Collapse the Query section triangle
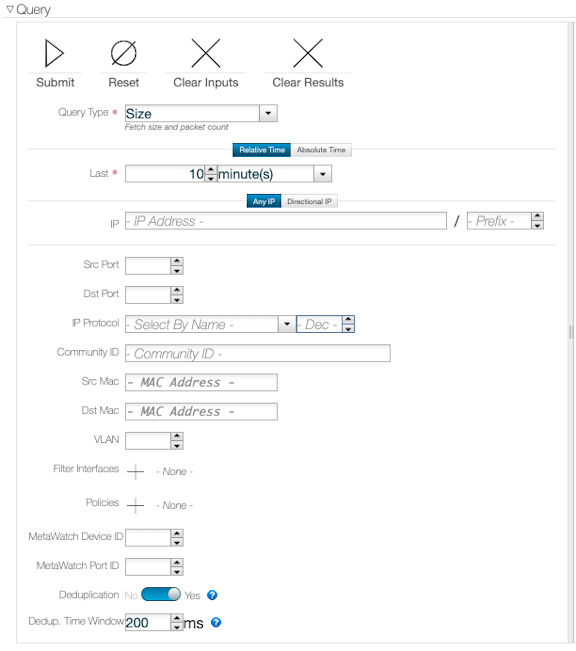 tap(10, 9)
